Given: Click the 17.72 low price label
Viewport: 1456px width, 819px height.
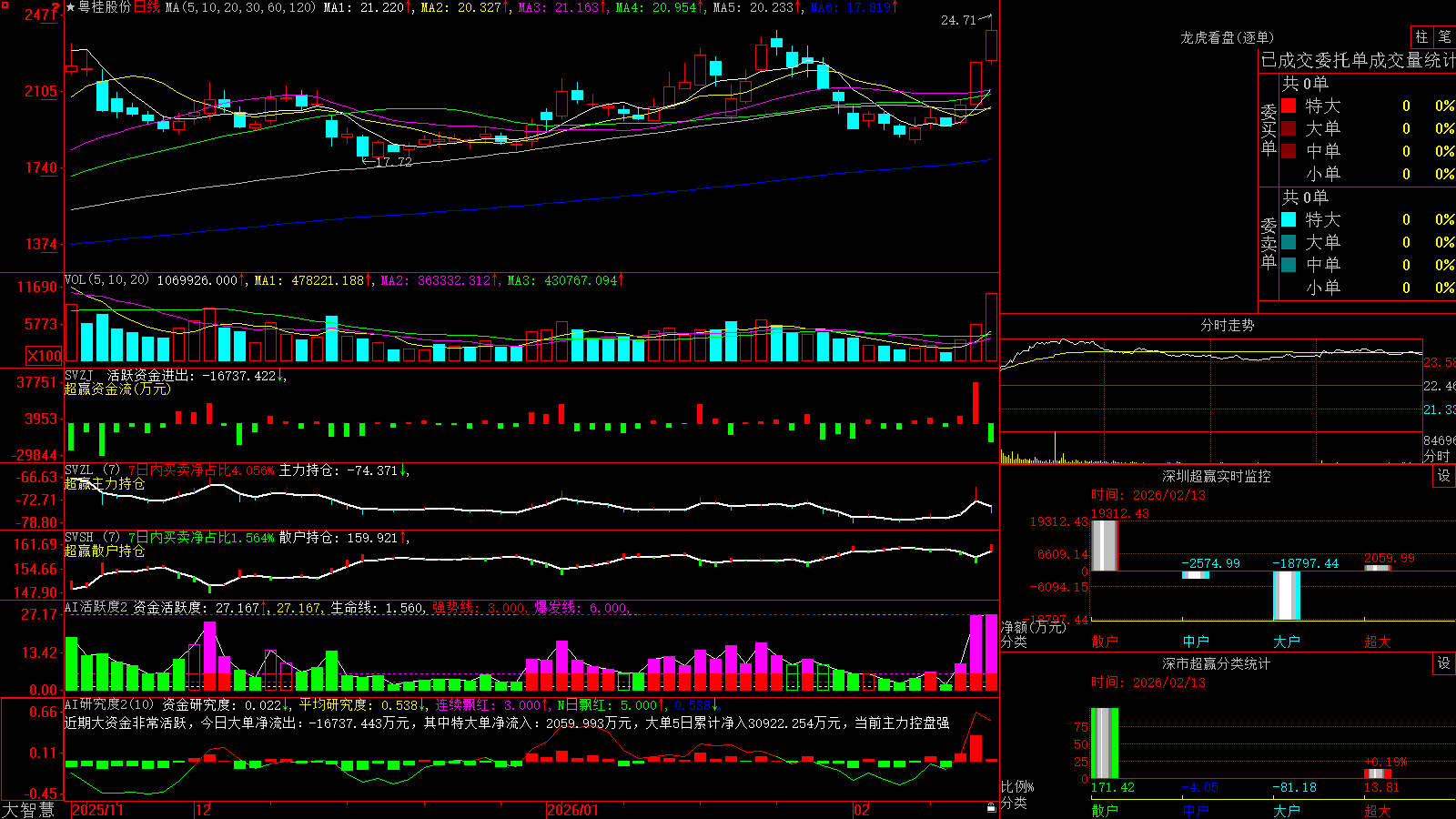Looking at the screenshot, I should click(394, 162).
